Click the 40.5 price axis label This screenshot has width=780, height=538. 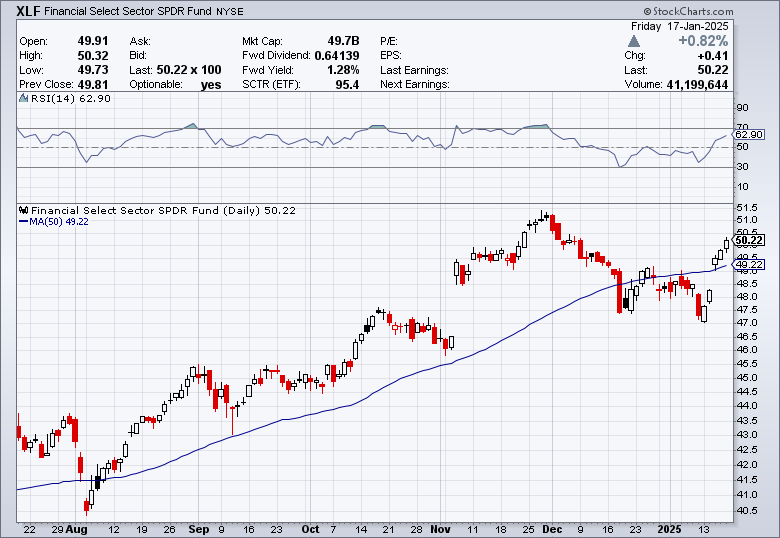click(747, 511)
